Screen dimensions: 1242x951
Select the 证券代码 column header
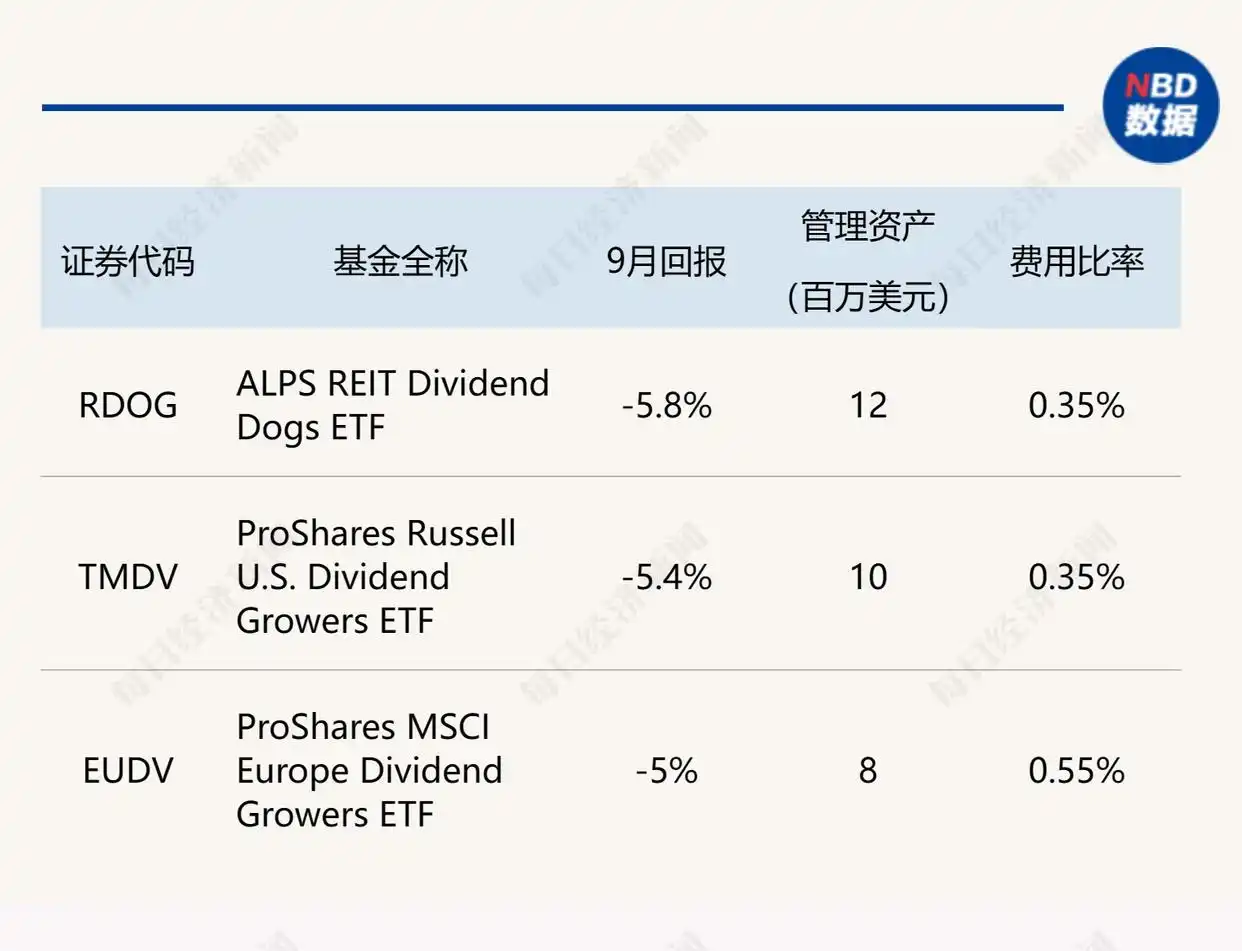[127, 261]
